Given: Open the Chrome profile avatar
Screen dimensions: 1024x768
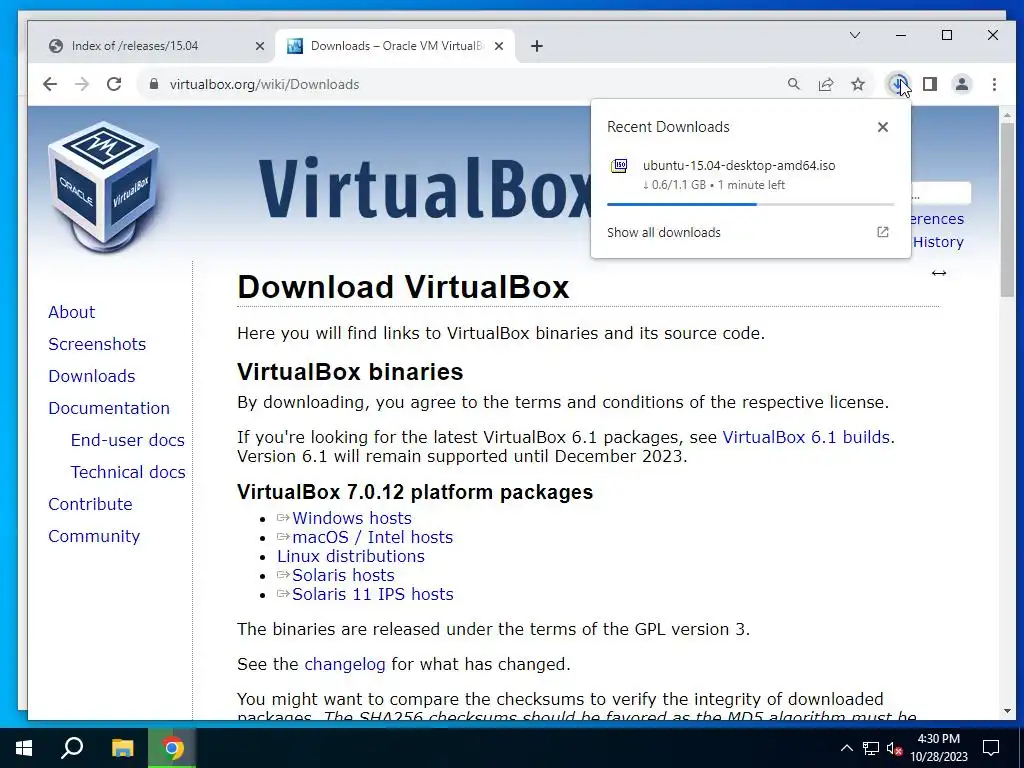Looking at the screenshot, I should pos(962,84).
